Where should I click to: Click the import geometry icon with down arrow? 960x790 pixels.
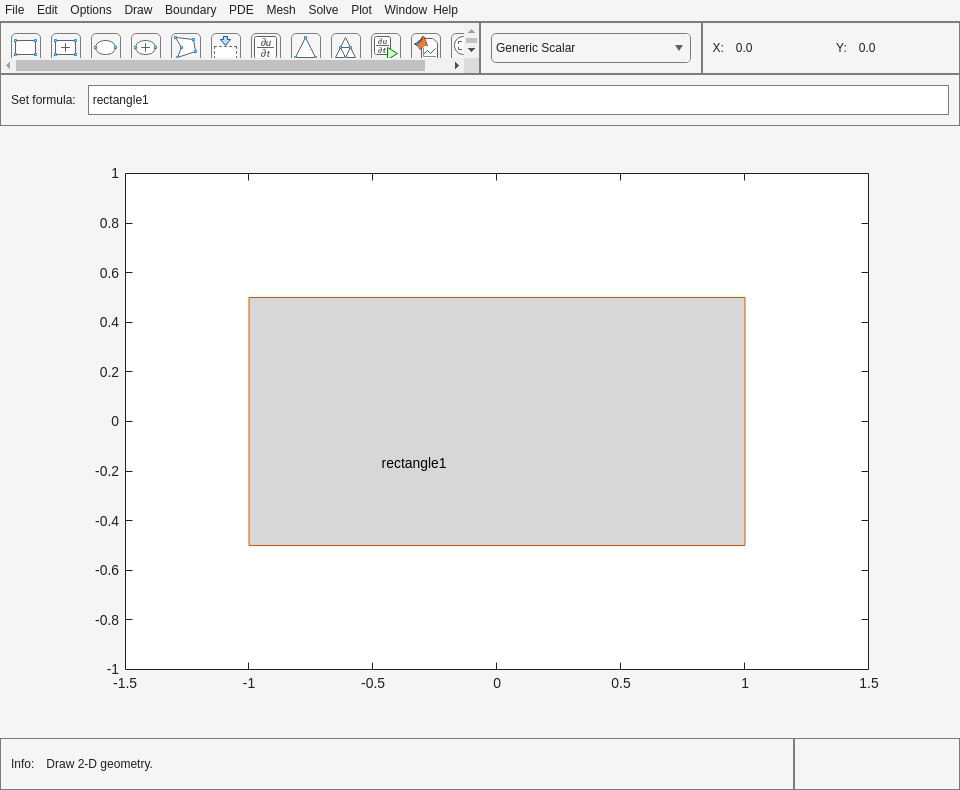pos(226,47)
